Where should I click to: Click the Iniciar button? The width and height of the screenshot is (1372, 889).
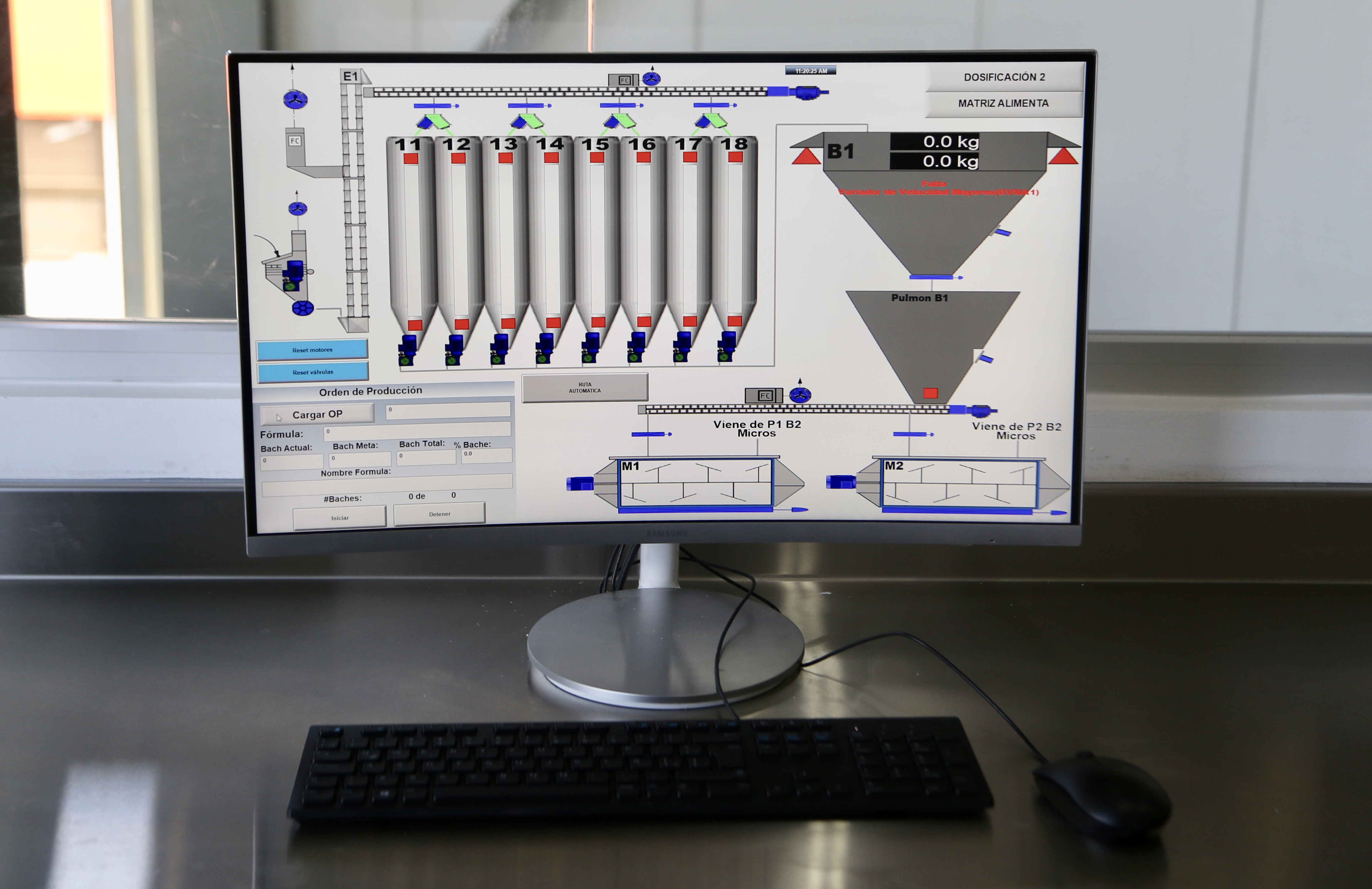click(x=340, y=517)
